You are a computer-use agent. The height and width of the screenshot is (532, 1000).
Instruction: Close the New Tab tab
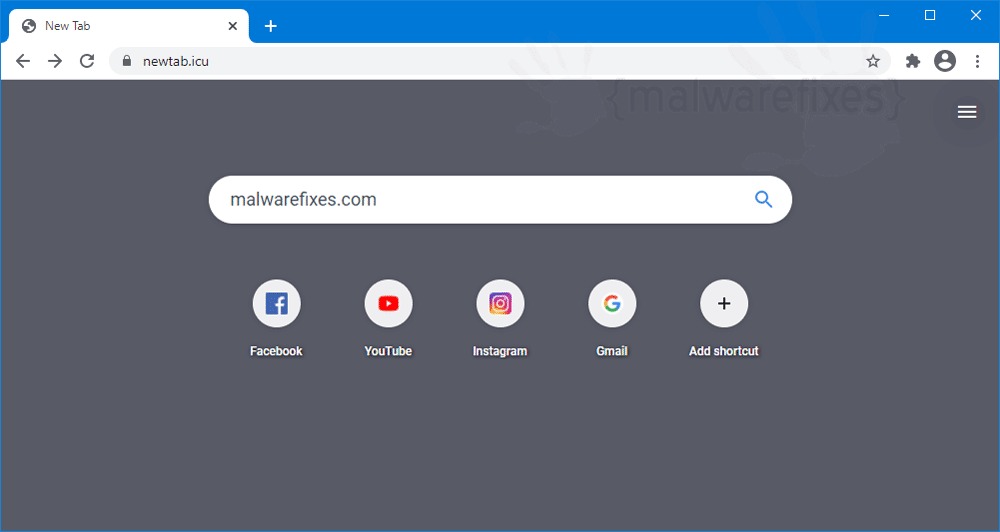pyautogui.click(x=233, y=26)
